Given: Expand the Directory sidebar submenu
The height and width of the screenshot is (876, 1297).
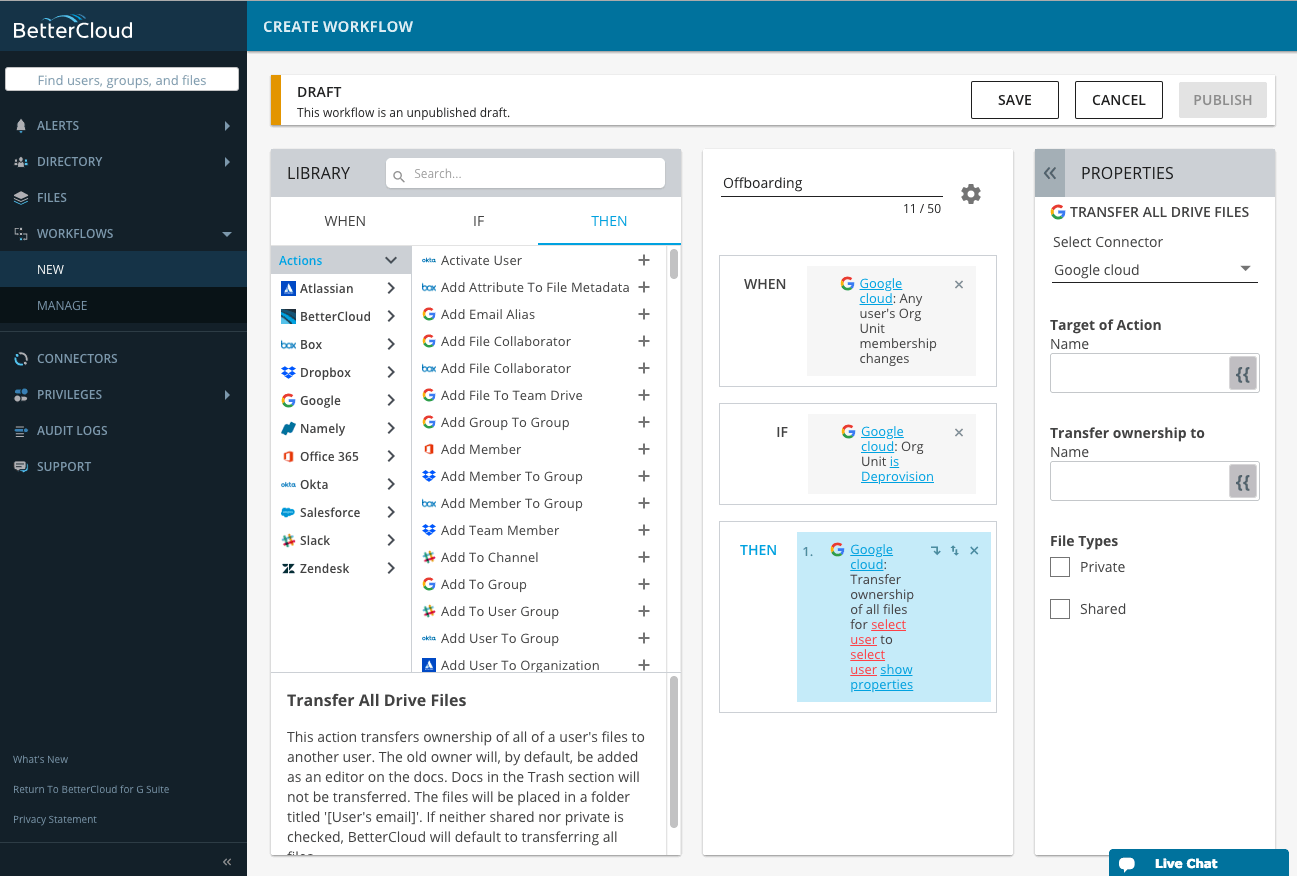Looking at the screenshot, I should 227,162.
